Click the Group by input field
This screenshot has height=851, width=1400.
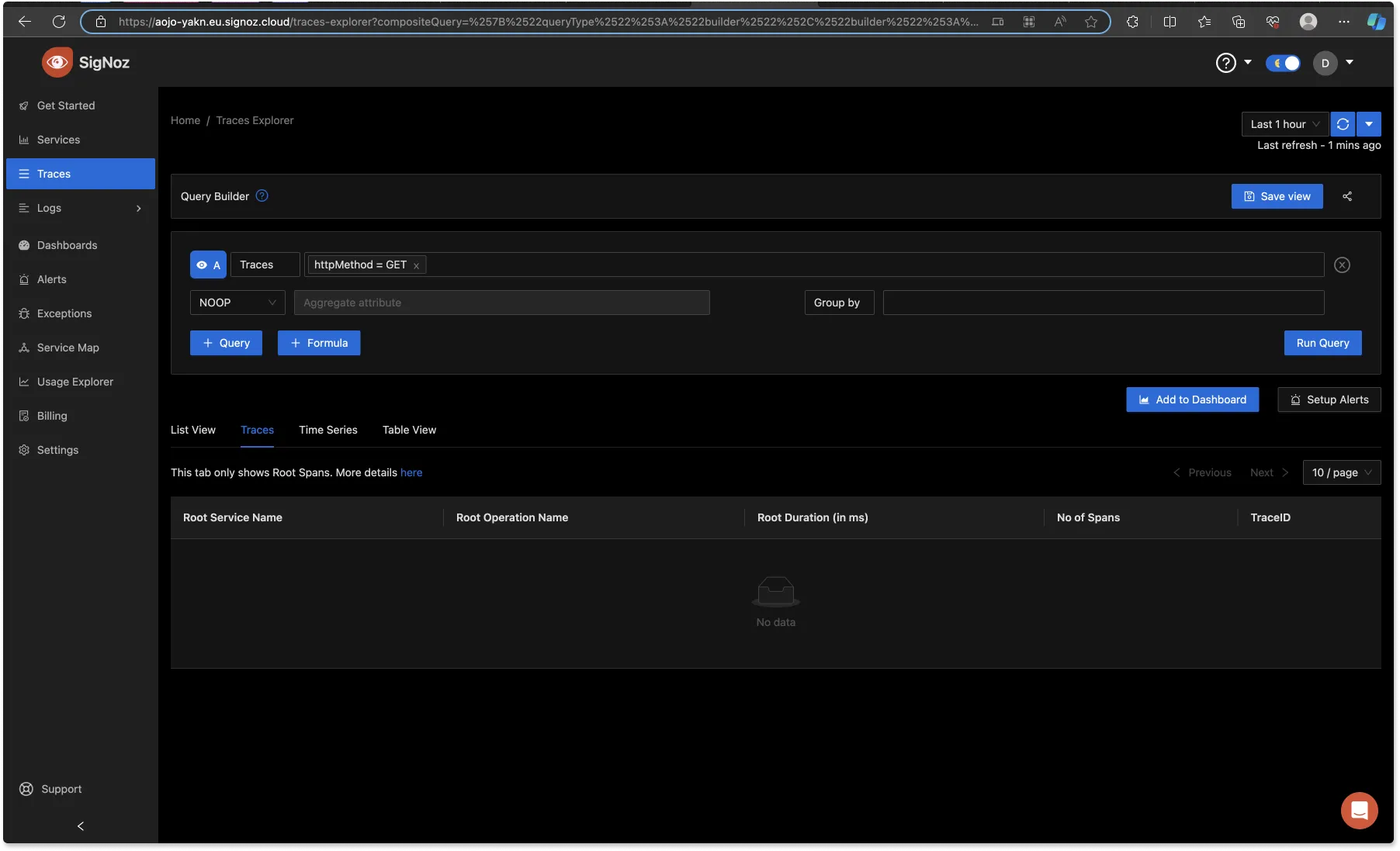pyautogui.click(x=1104, y=303)
